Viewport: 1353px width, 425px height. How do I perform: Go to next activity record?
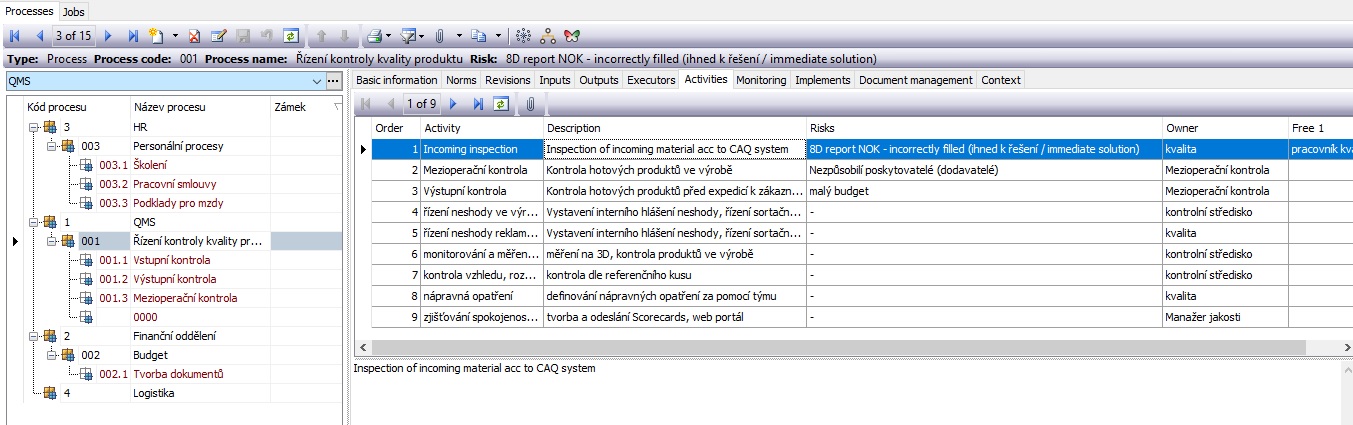(453, 103)
